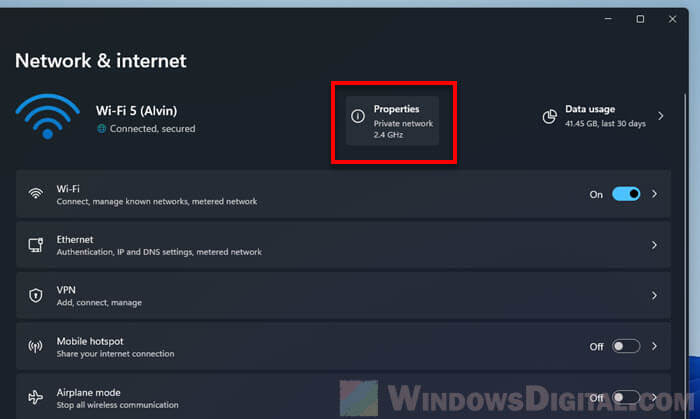700x419 pixels.
Task: Click the VPN shield icon
Action: 36,296
